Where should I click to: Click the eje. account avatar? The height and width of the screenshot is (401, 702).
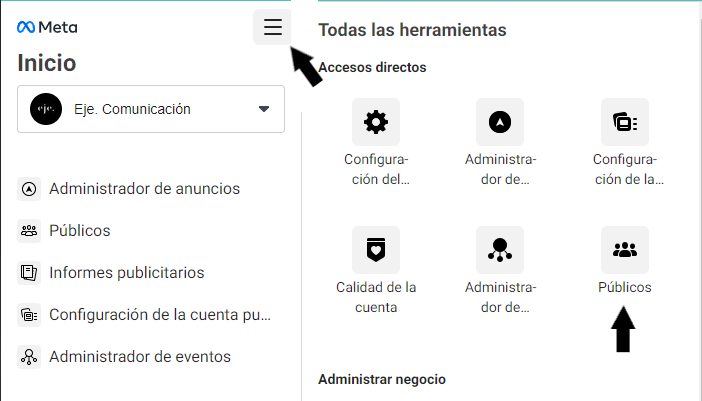tap(46, 109)
